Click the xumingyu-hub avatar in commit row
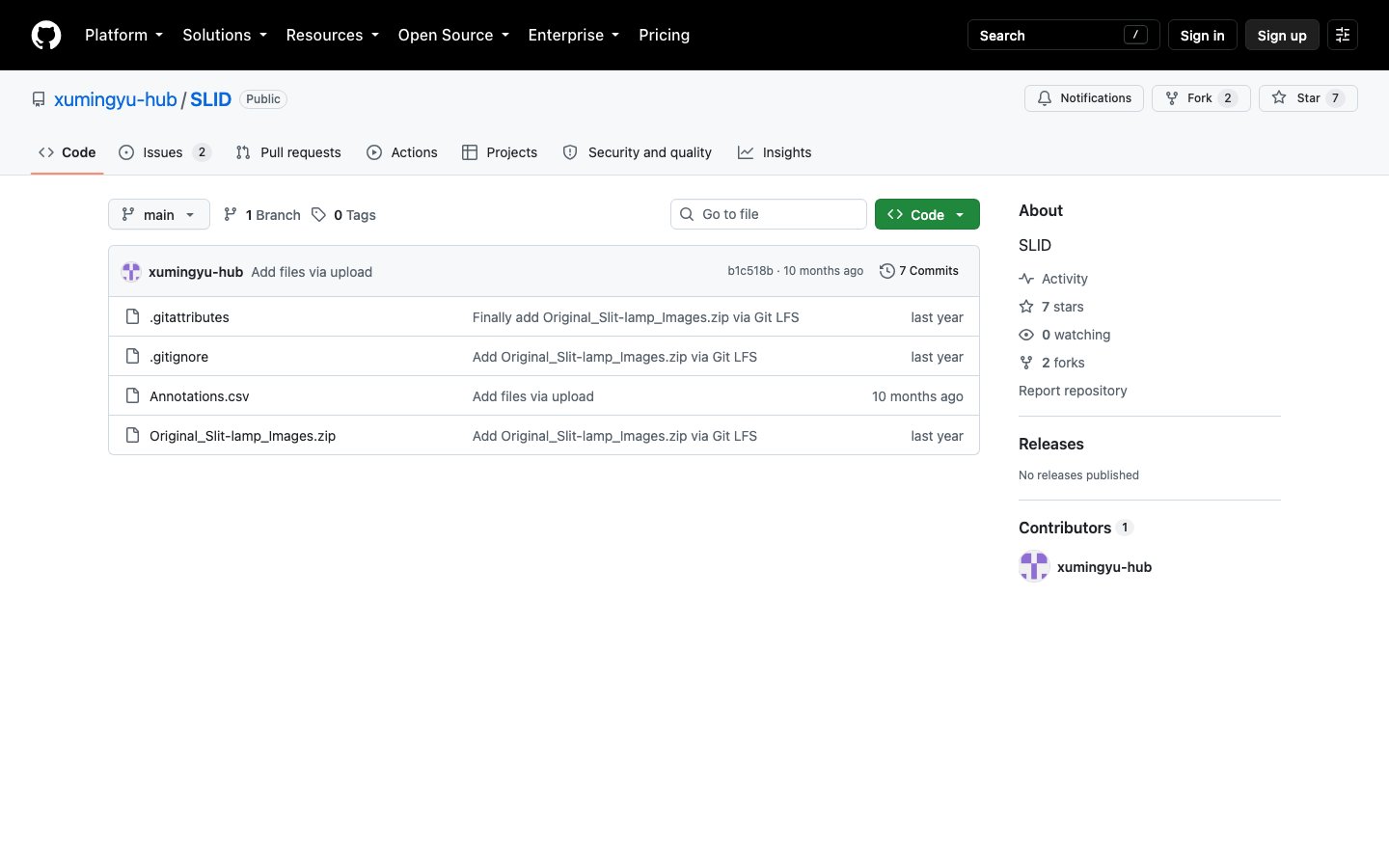Screen dimensions: 1389x868 131,272
